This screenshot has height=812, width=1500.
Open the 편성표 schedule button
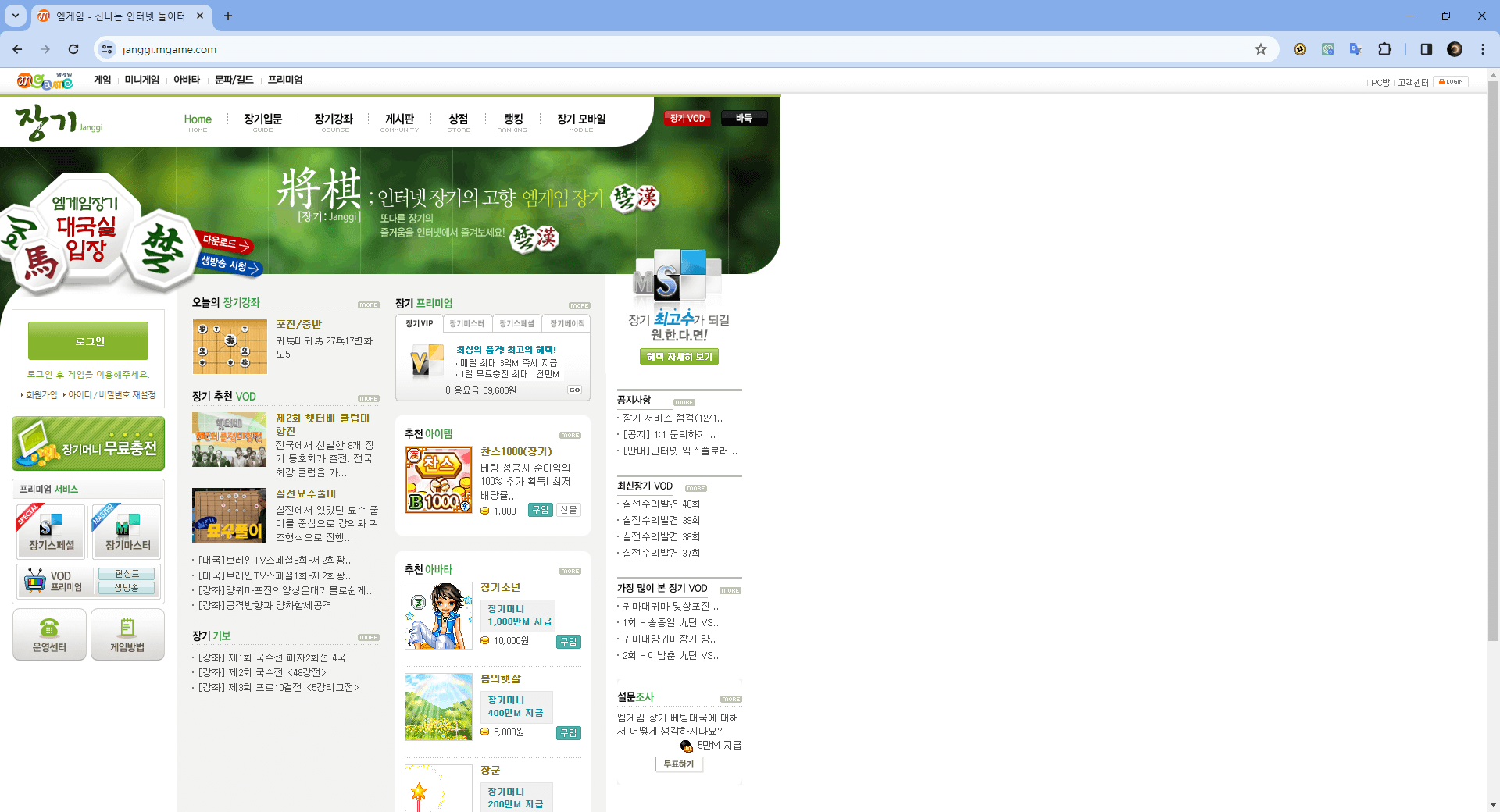[127, 574]
